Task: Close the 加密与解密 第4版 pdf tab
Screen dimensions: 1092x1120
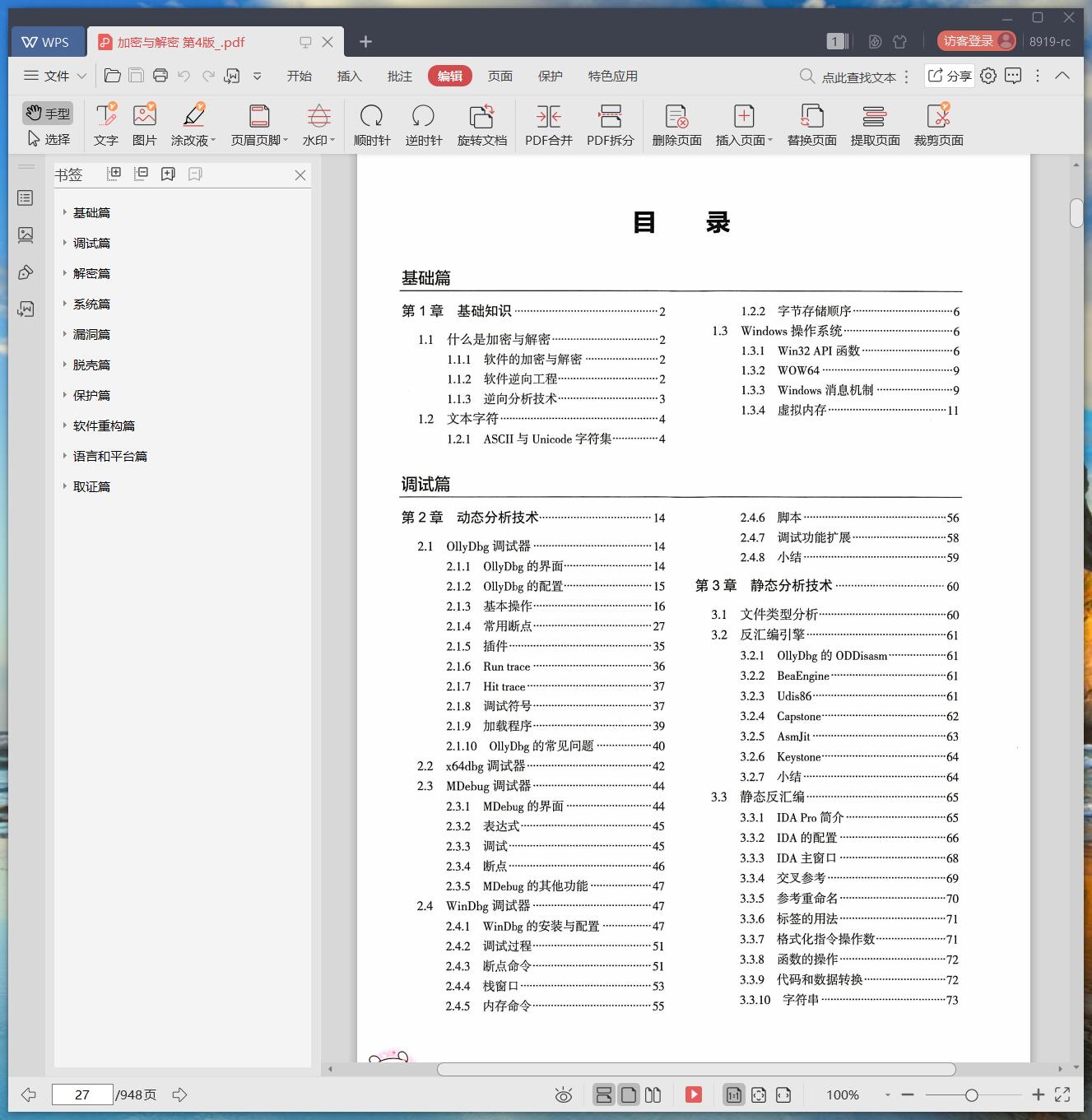Action: 328,42
